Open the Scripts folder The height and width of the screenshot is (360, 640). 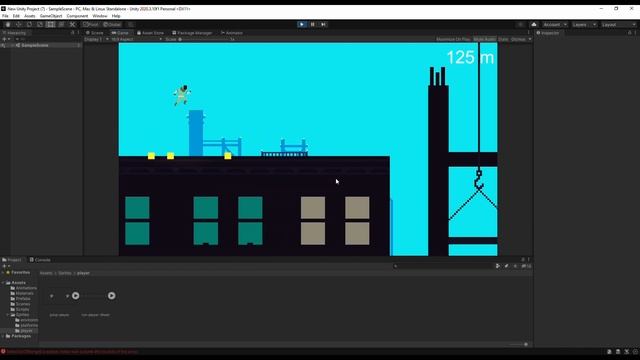[20, 309]
